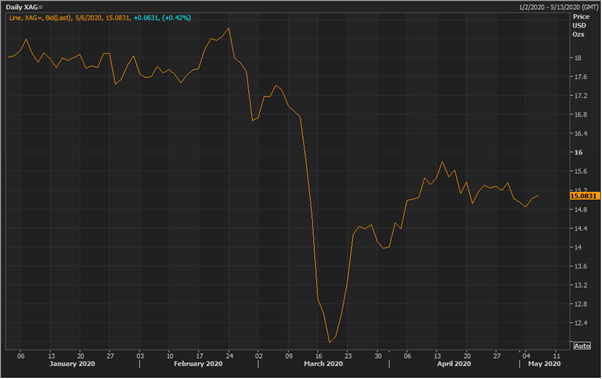The height and width of the screenshot is (379, 602).
Task: Click the 16.4 price axis tick
Action: (x=580, y=134)
